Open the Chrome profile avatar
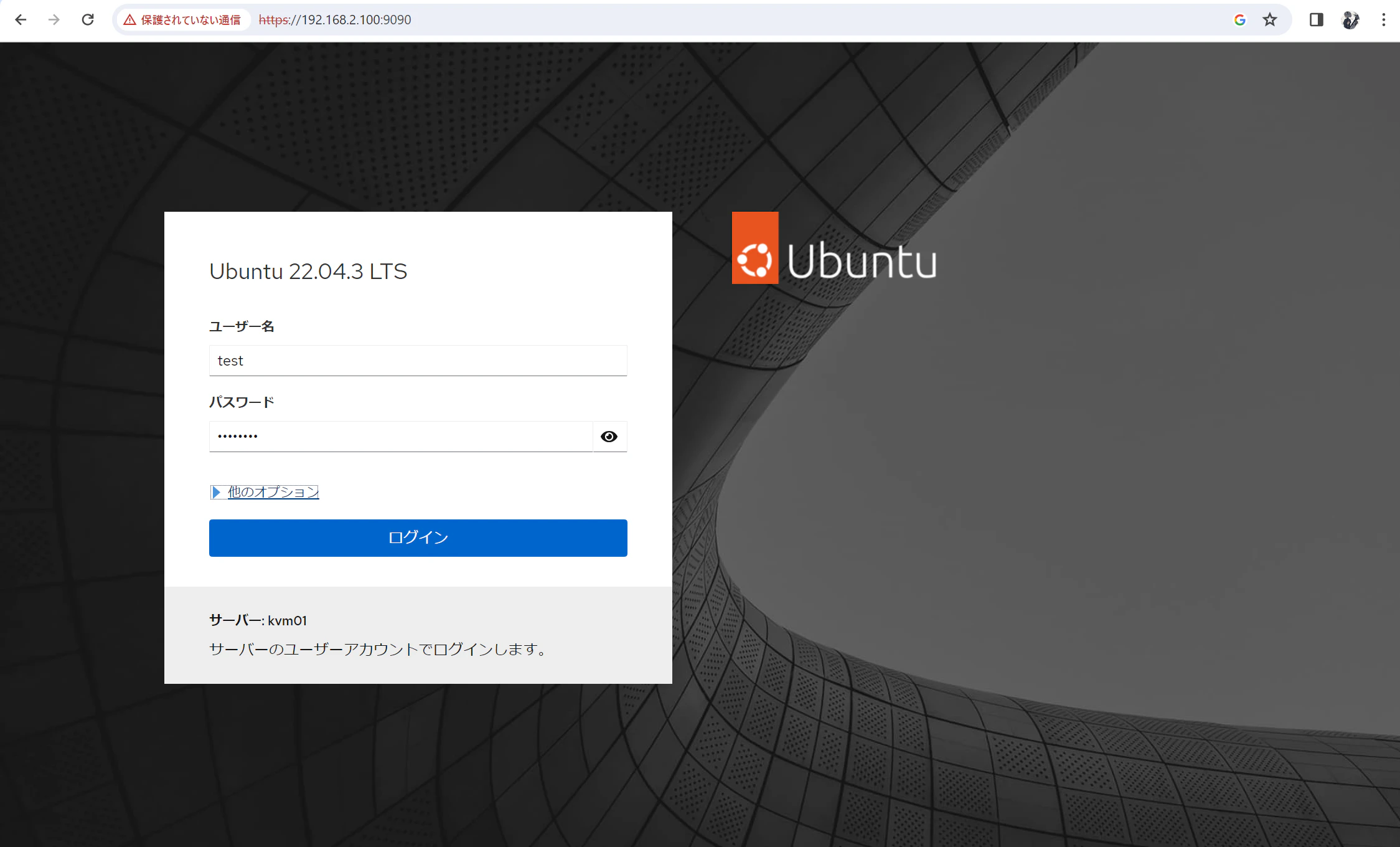 1350,20
